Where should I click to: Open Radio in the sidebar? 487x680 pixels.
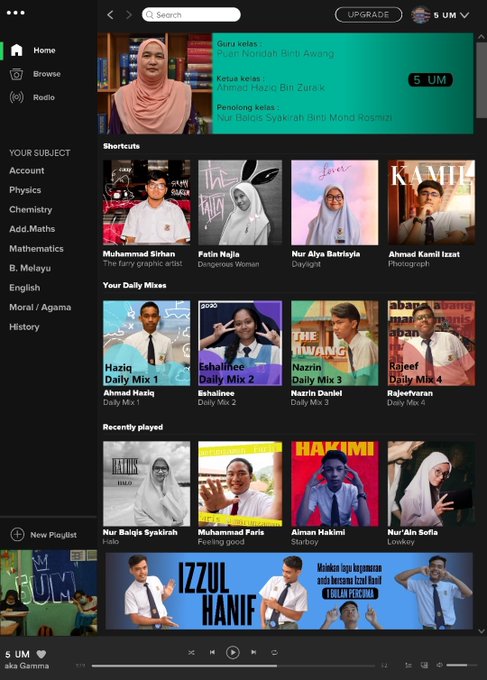pyautogui.click(x=44, y=98)
